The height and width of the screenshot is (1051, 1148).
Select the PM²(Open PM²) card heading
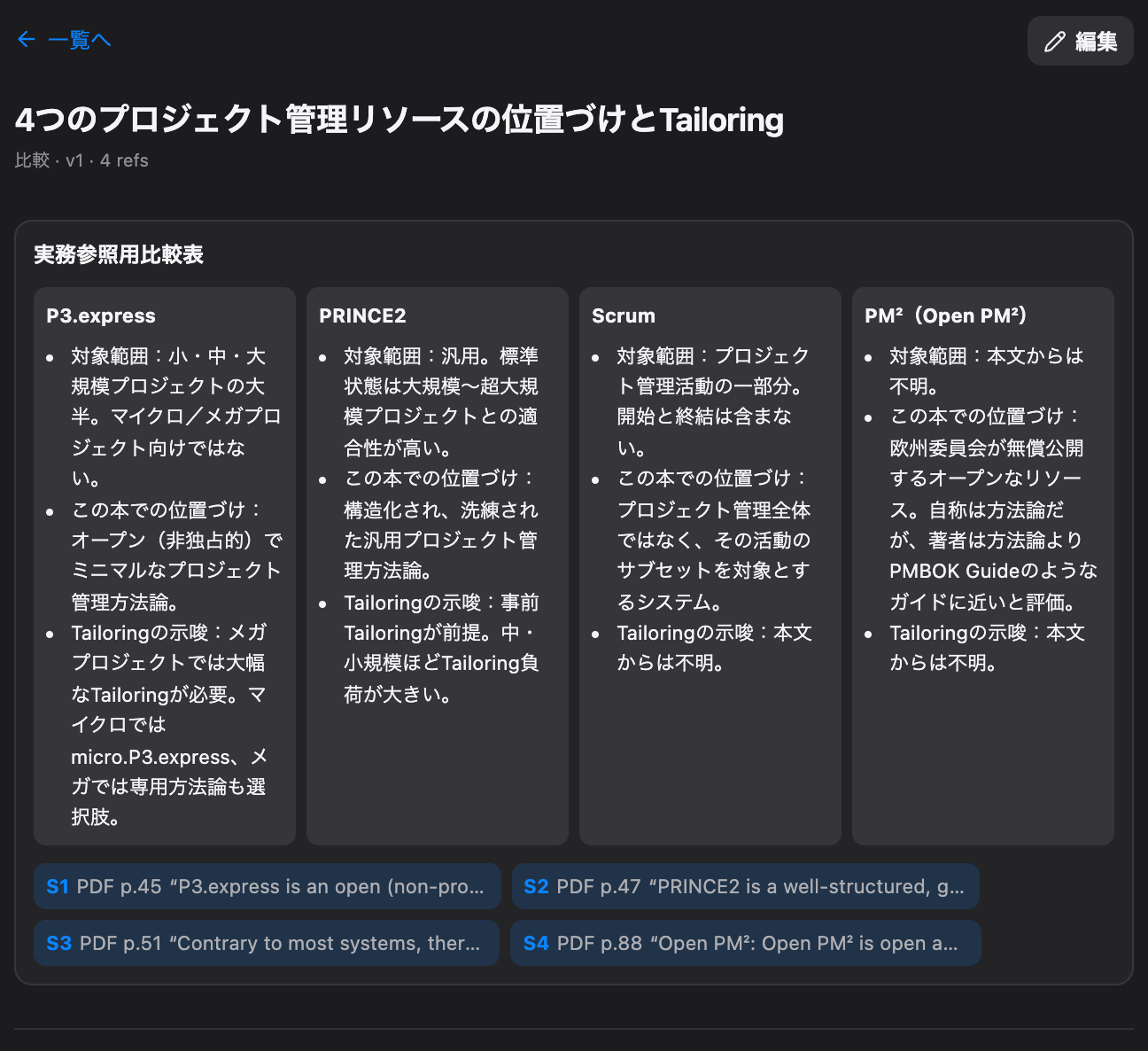pyautogui.click(x=945, y=315)
